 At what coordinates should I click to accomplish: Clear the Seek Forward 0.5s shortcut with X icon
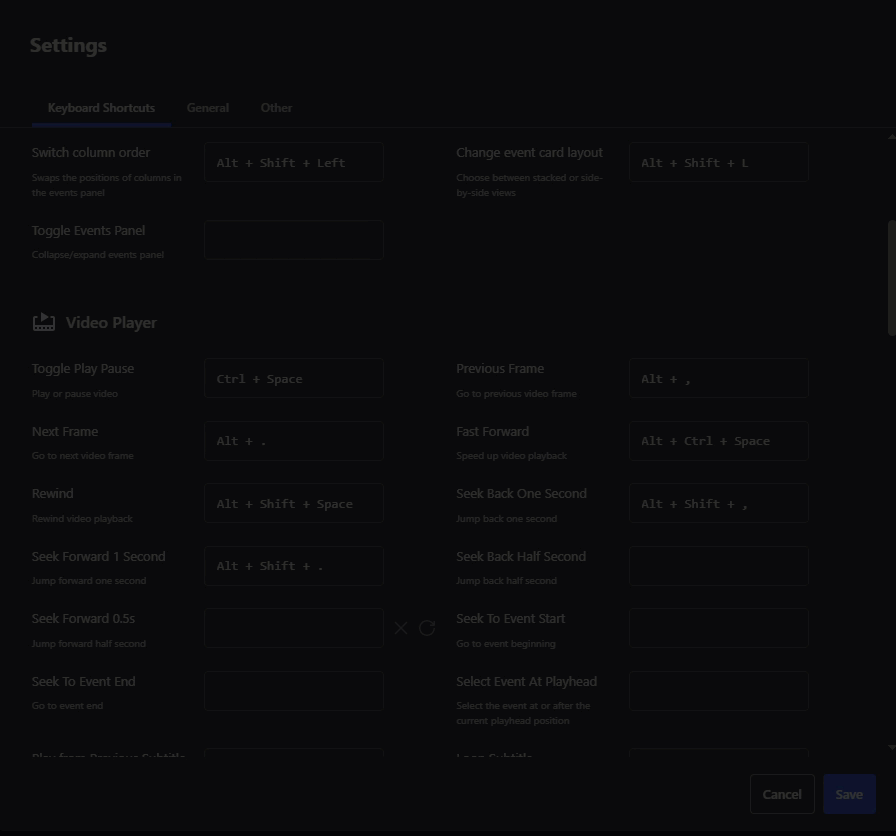pos(401,628)
